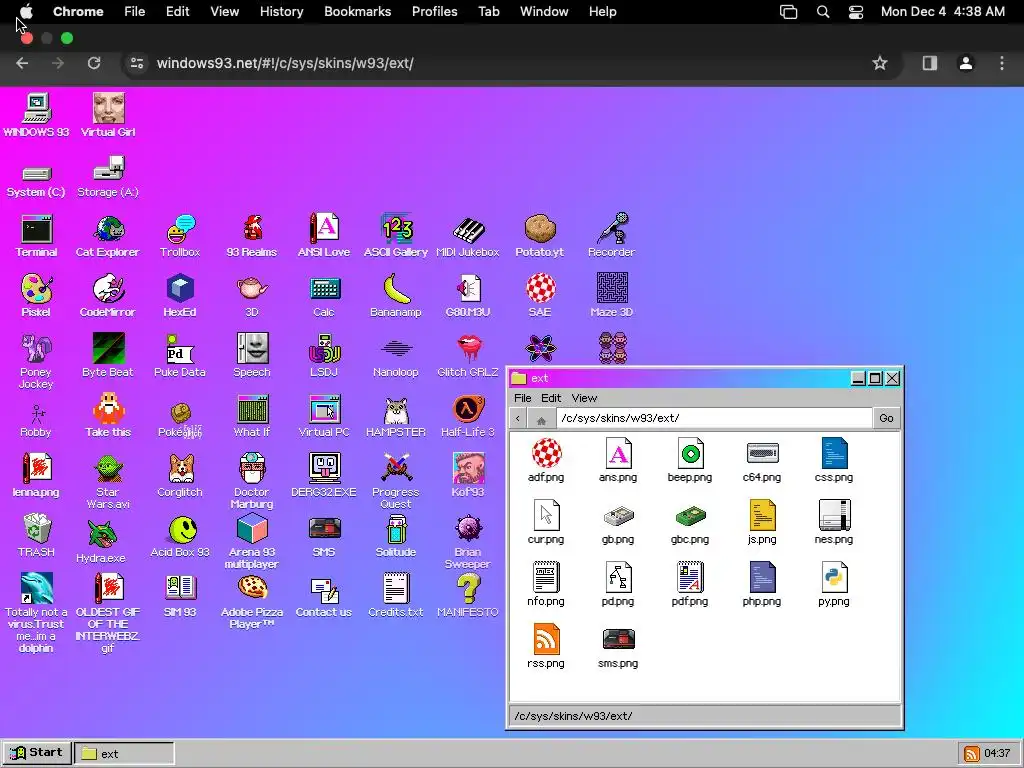Click the Go button in ext window
1024x768 pixels.
(886, 418)
